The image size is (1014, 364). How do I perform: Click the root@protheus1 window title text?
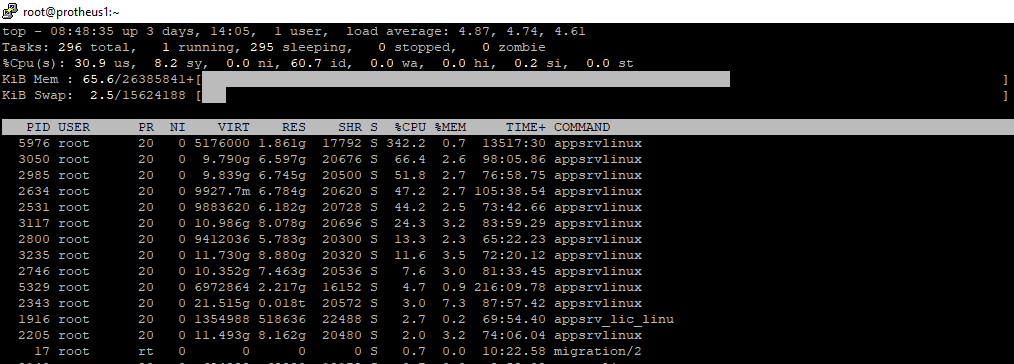point(71,12)
